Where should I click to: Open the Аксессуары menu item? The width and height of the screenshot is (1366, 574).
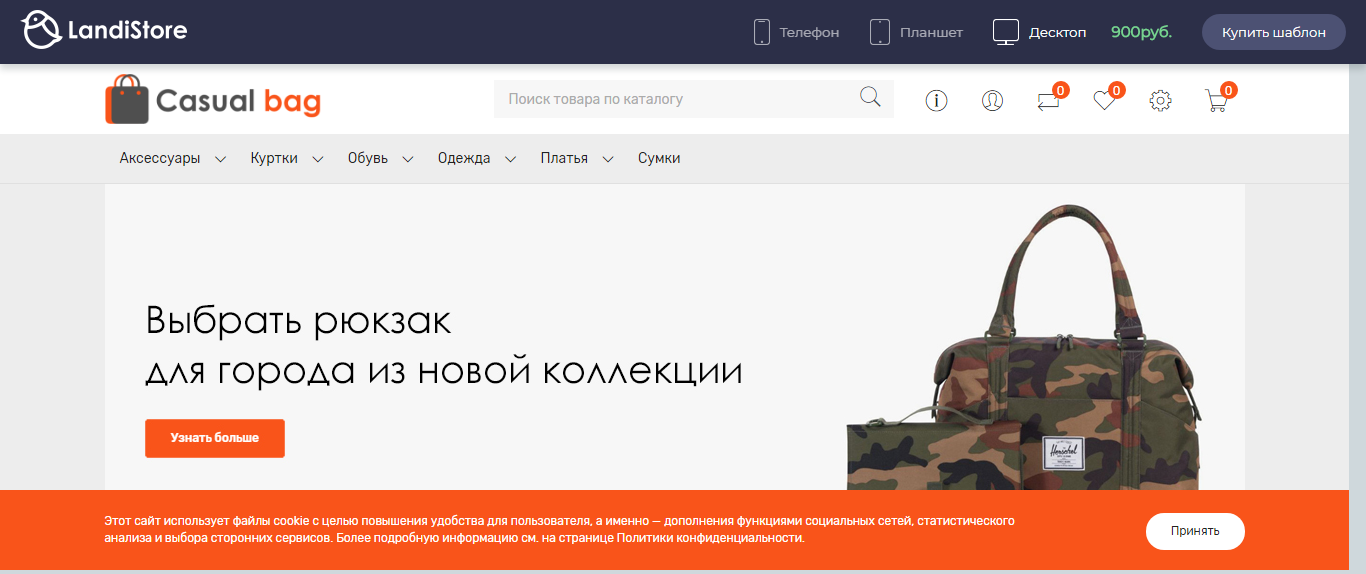tap(160, 158)
